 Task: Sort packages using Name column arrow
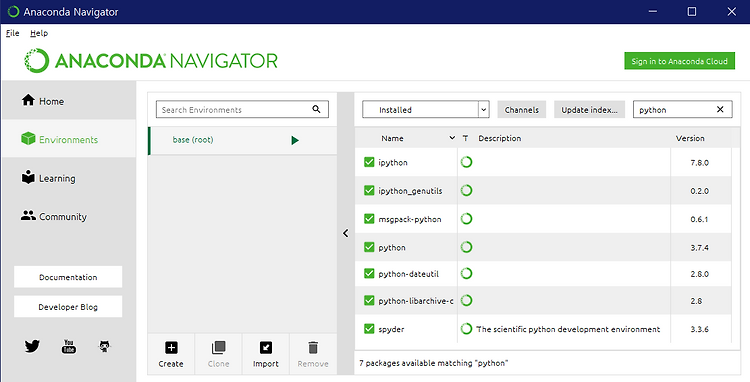pyautogui.click(x=452, y=138)
